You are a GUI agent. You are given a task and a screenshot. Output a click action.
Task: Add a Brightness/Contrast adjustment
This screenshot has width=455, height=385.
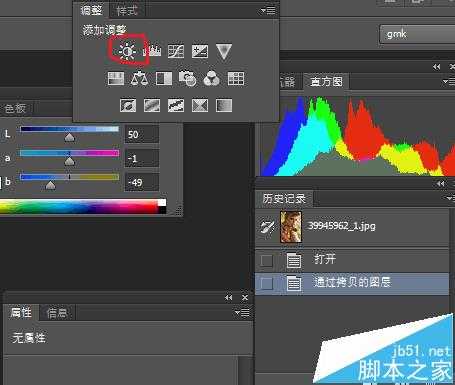click(x=127, y=51)
